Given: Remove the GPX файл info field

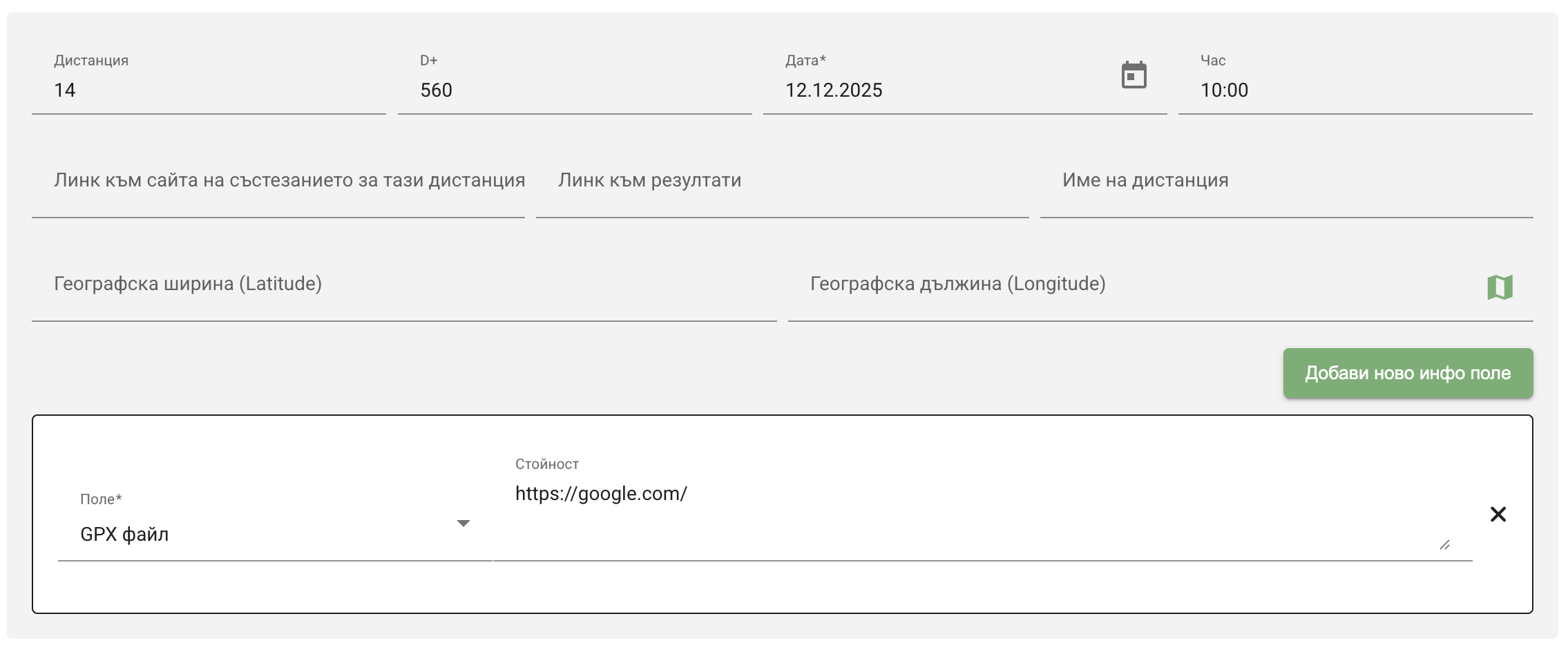Looking at the screenshot, I should [x=1498, y=515].
